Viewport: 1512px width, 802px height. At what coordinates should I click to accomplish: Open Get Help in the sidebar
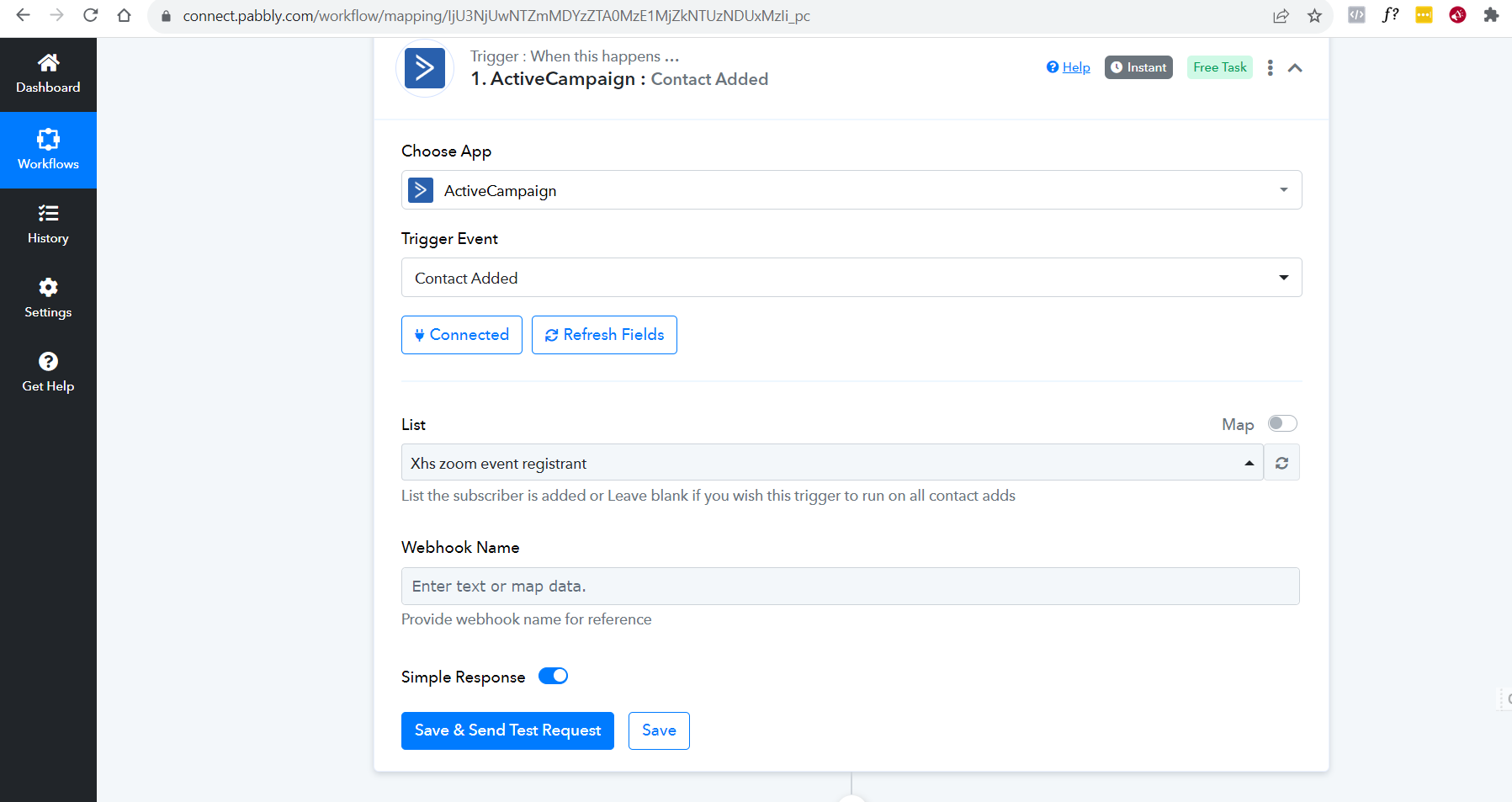click(x=48, y=373)
